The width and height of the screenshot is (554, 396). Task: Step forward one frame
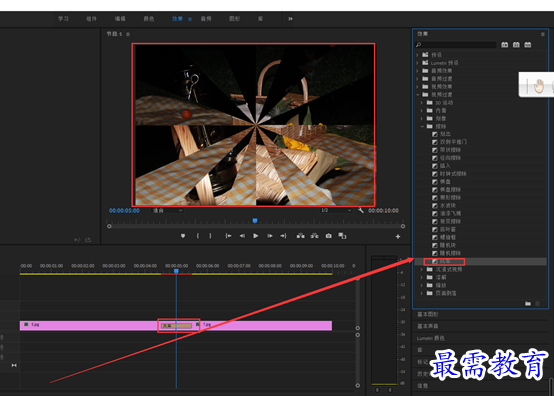[x=270, y=236]
